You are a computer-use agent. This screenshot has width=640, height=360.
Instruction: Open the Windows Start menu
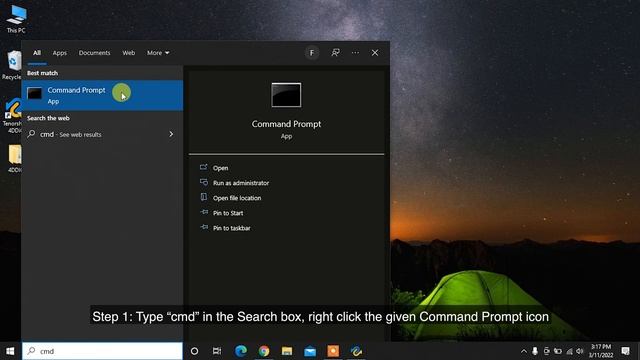[10, 351]
